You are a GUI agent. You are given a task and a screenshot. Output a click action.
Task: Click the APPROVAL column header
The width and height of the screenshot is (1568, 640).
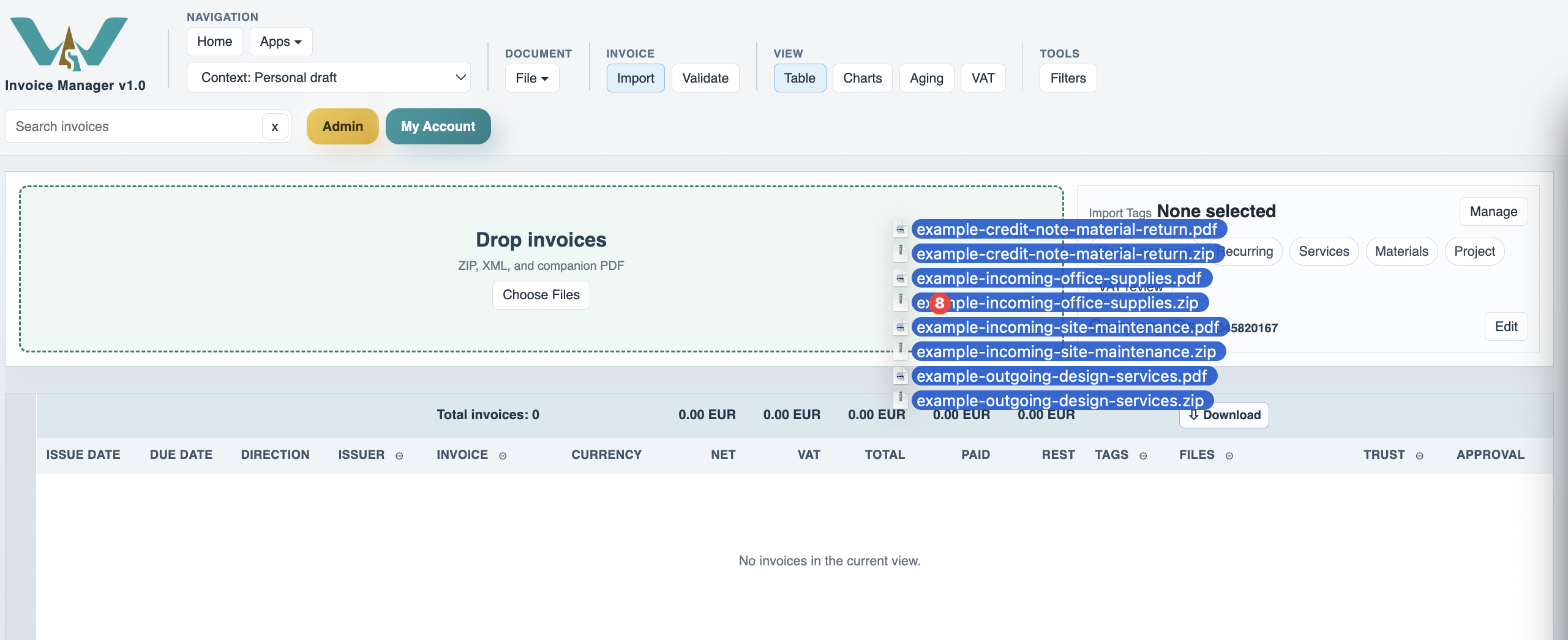click(1490, 455)
